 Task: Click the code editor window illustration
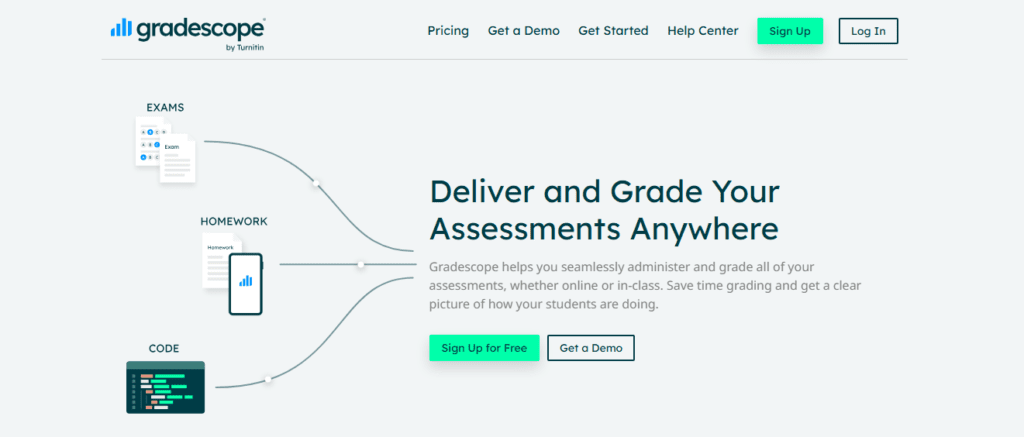(165, 387)
